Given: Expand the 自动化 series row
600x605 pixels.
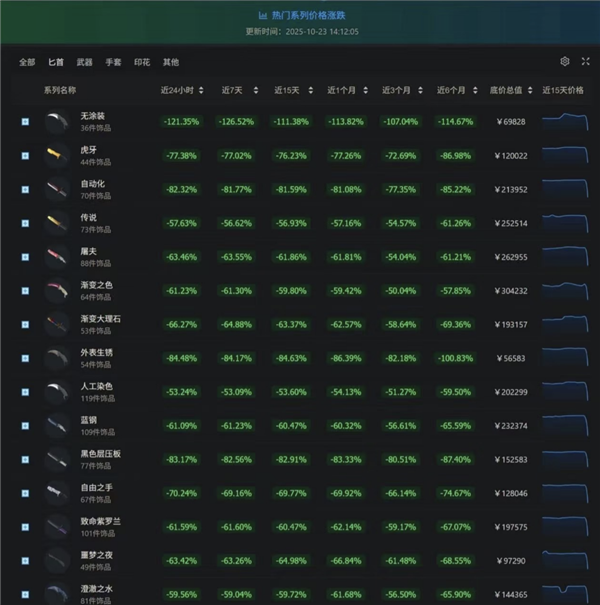Looking at the screenshot, I should [25, 190].
